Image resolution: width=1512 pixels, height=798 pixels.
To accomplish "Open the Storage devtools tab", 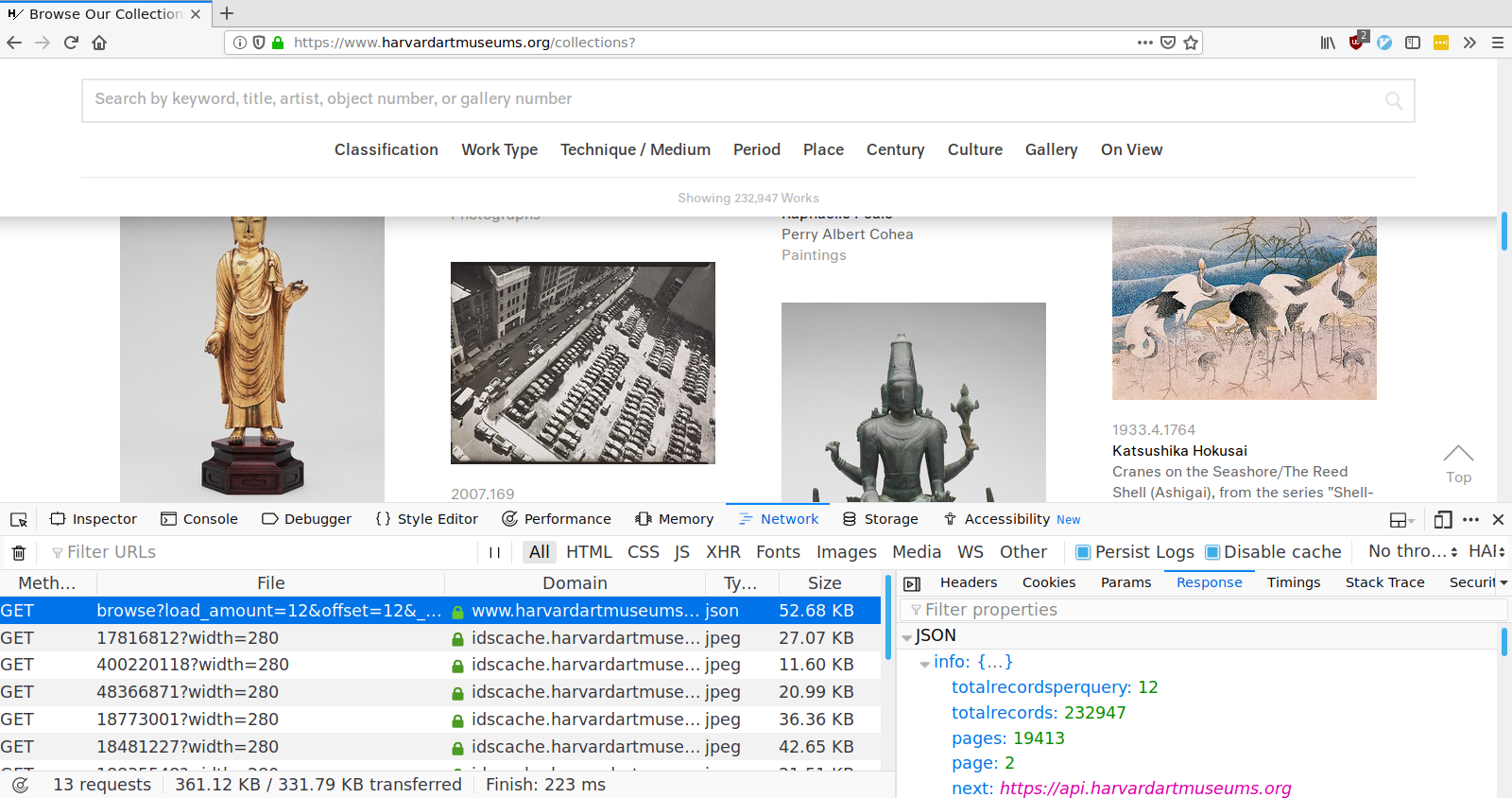I will click(x=880, y=519).
